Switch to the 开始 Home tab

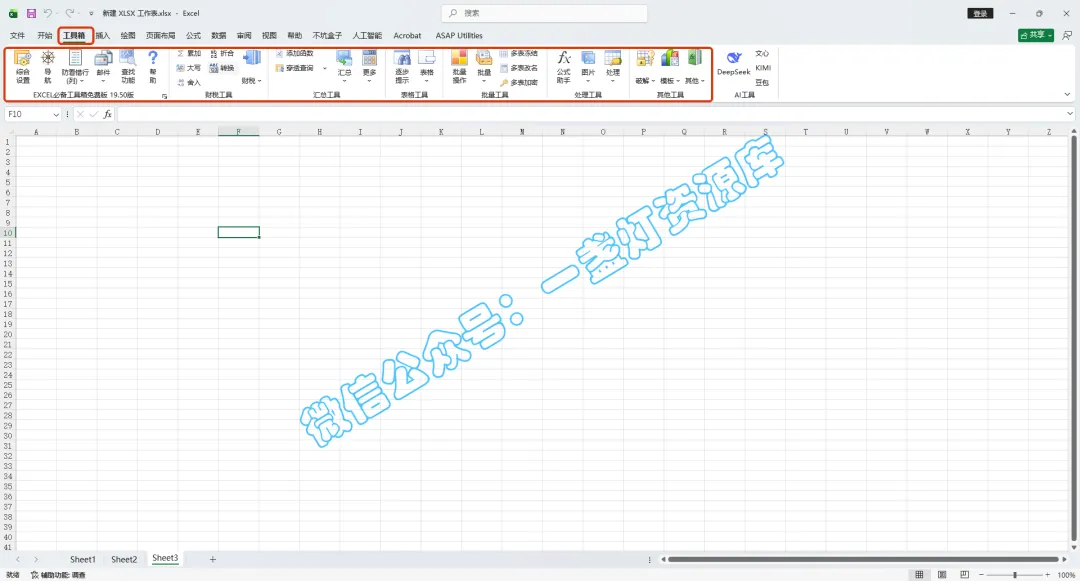45,35
